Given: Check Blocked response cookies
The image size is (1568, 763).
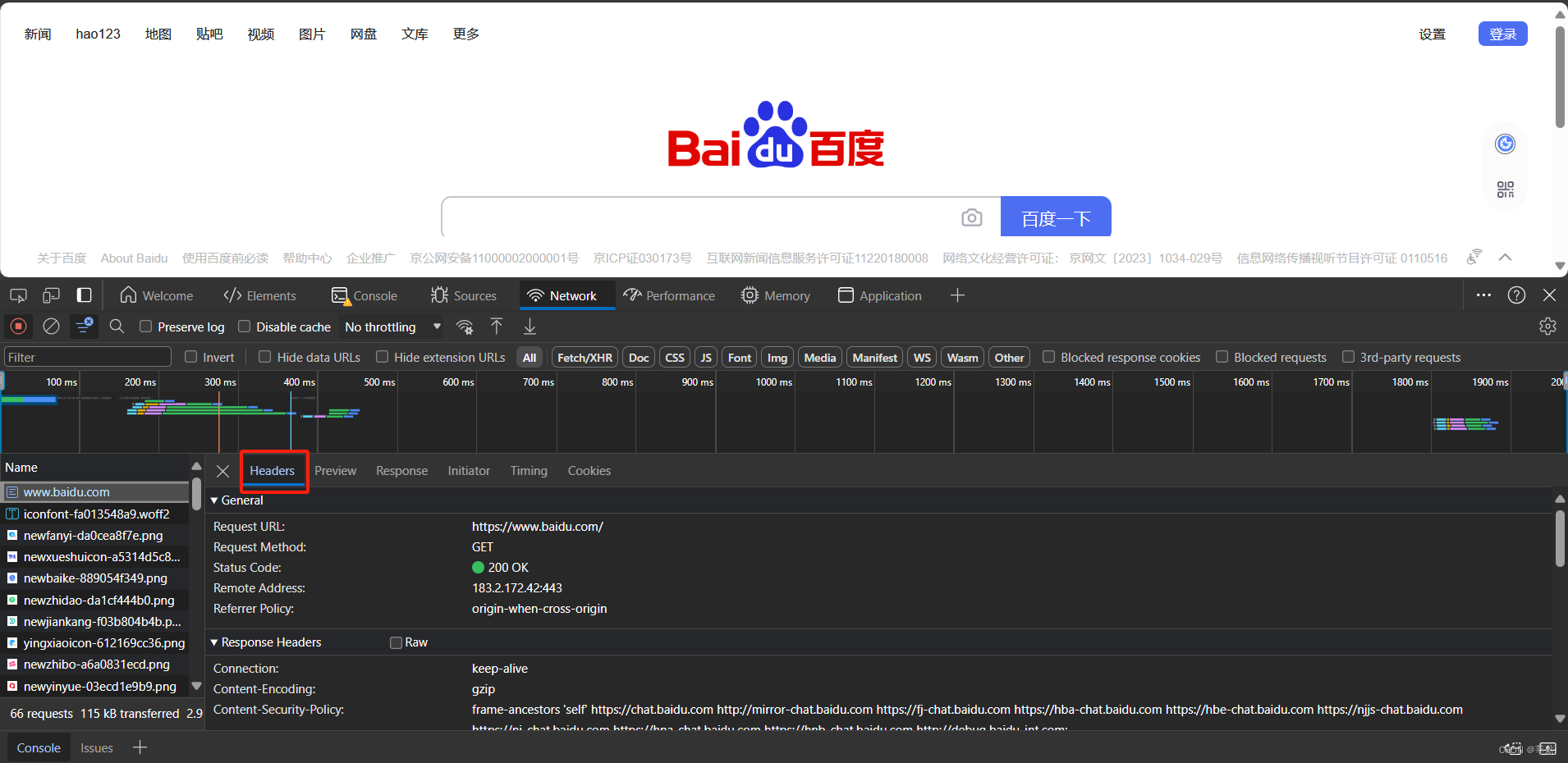Looking at the screenshot, I should coord(1049,357).
